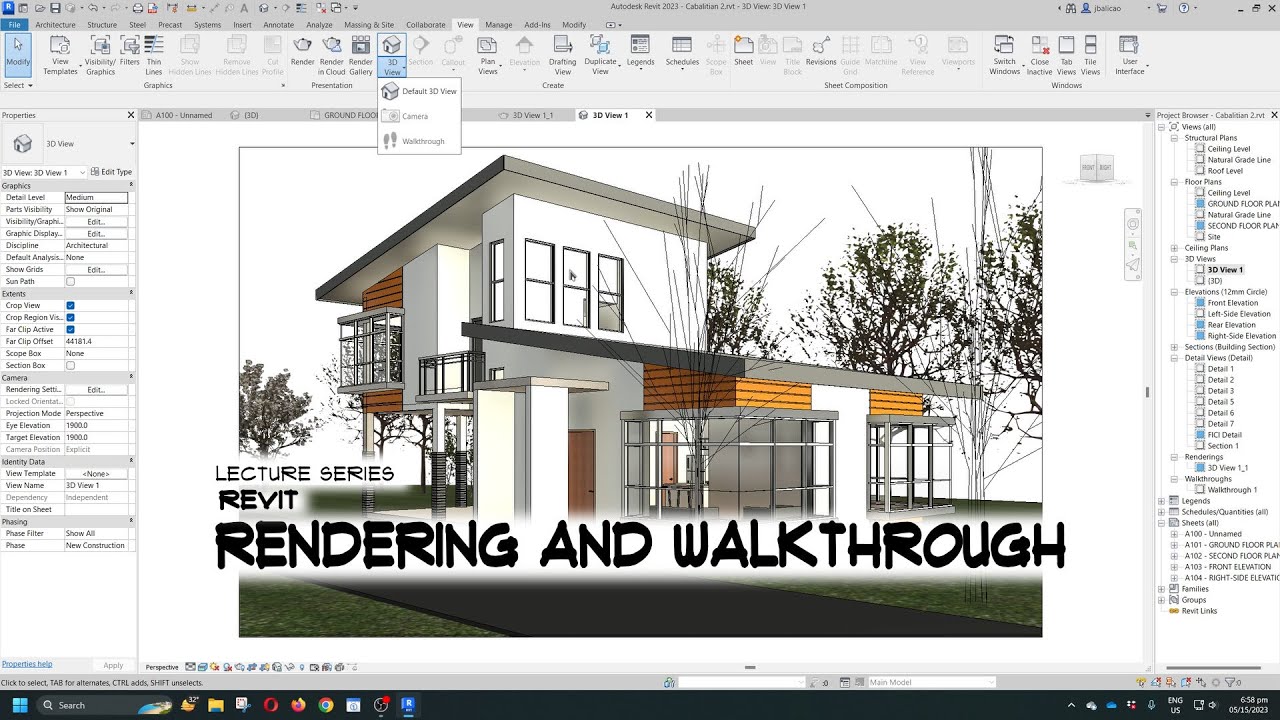The height and width of the screenshot is (720, 1280).
Task: Expand the Families tree node
Action: click(x=1161, y=589)
